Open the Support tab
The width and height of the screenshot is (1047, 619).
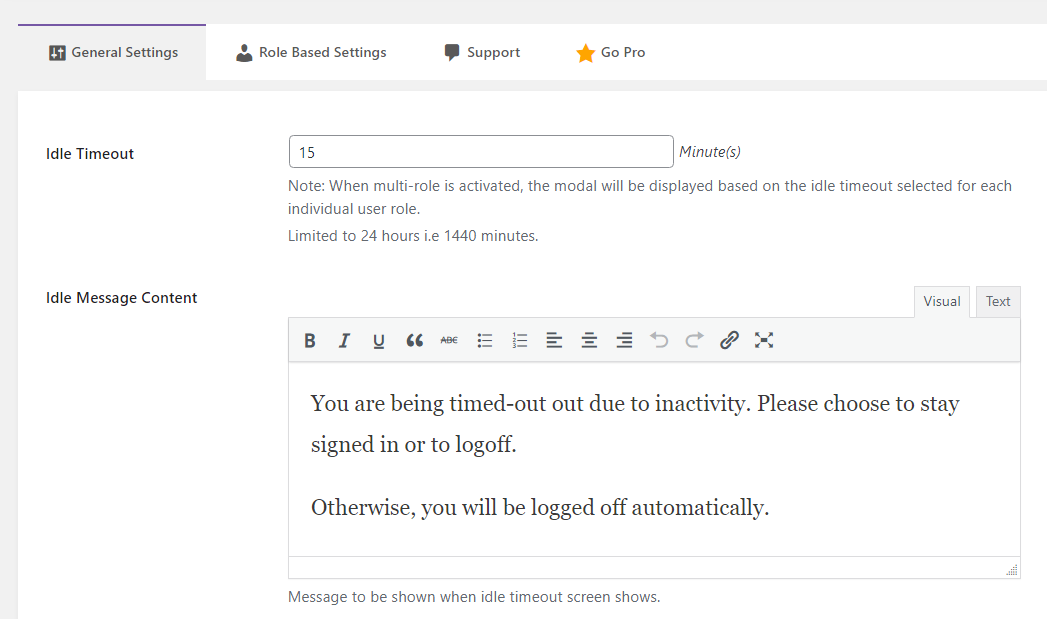click(482, 52)
